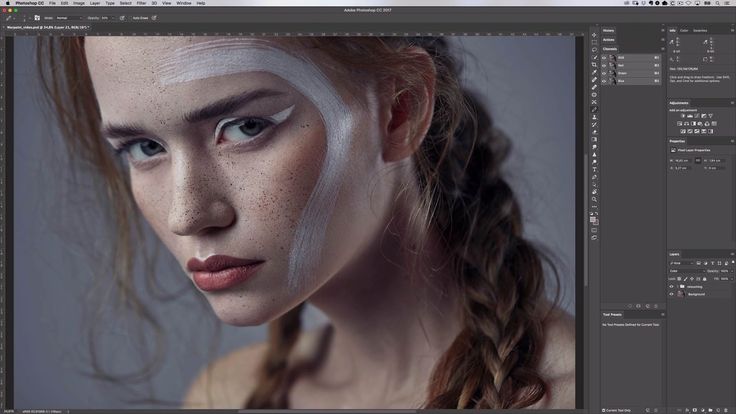Toggle visibility of the Red channel
The image size is (736, 414).
604,64
